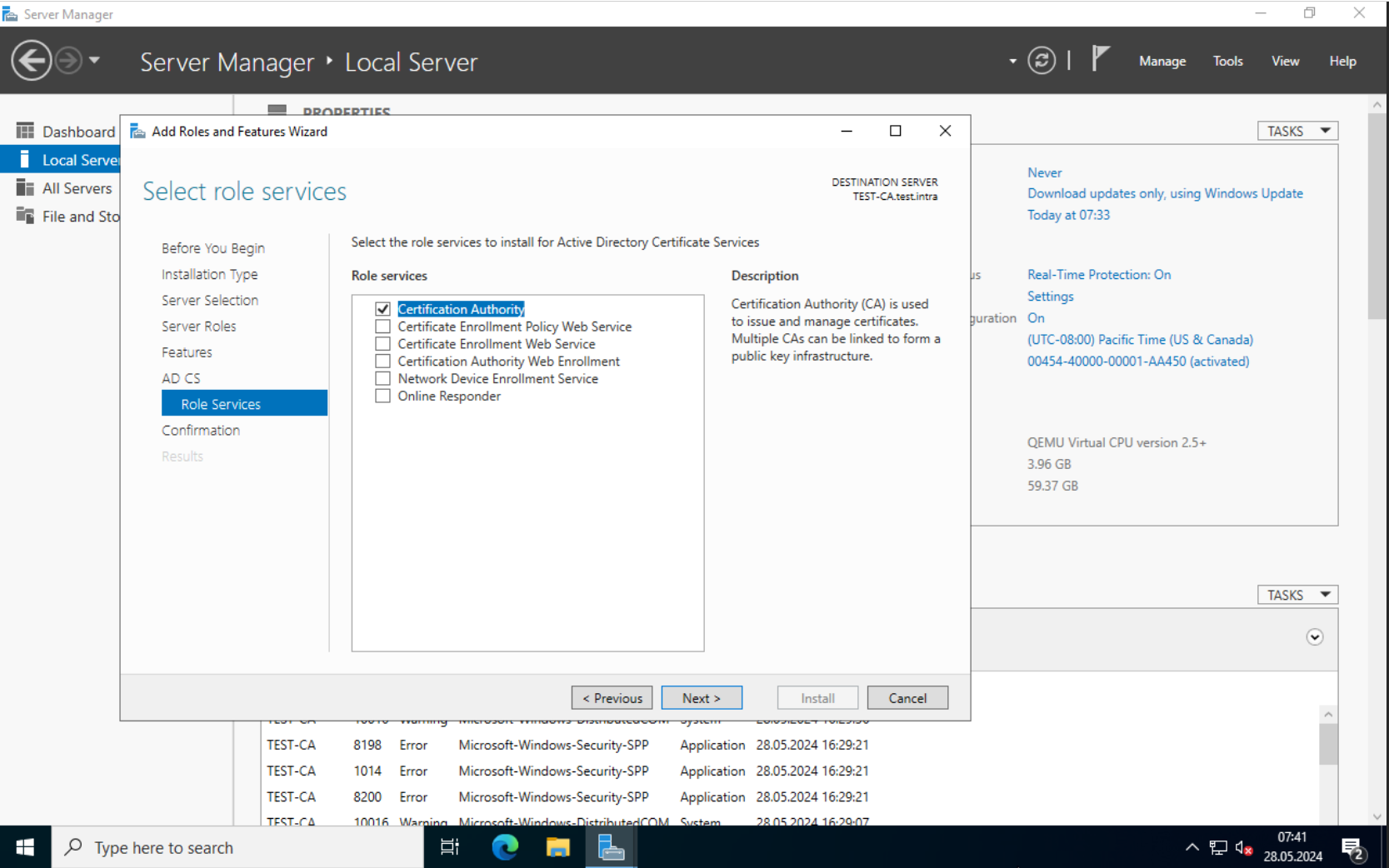
Task: Open File Explorer from the taskbar
Action: tap(557, 847)
